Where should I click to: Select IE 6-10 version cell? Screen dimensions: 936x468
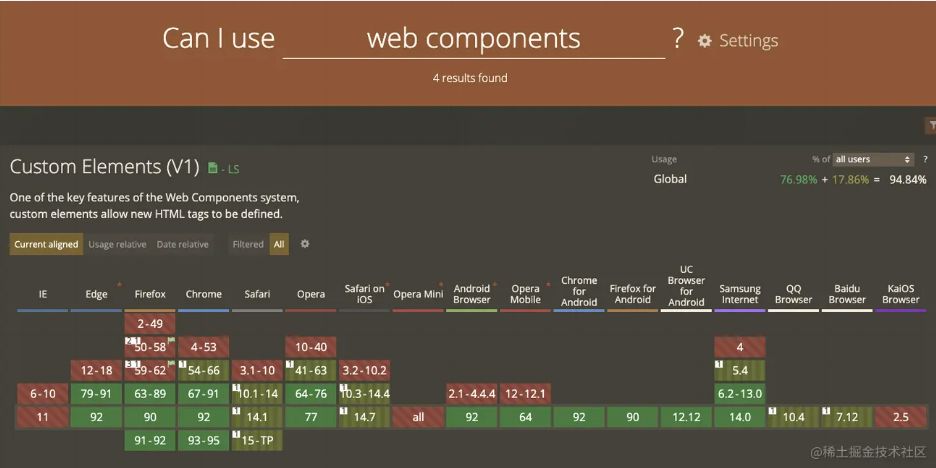[42, 394]
